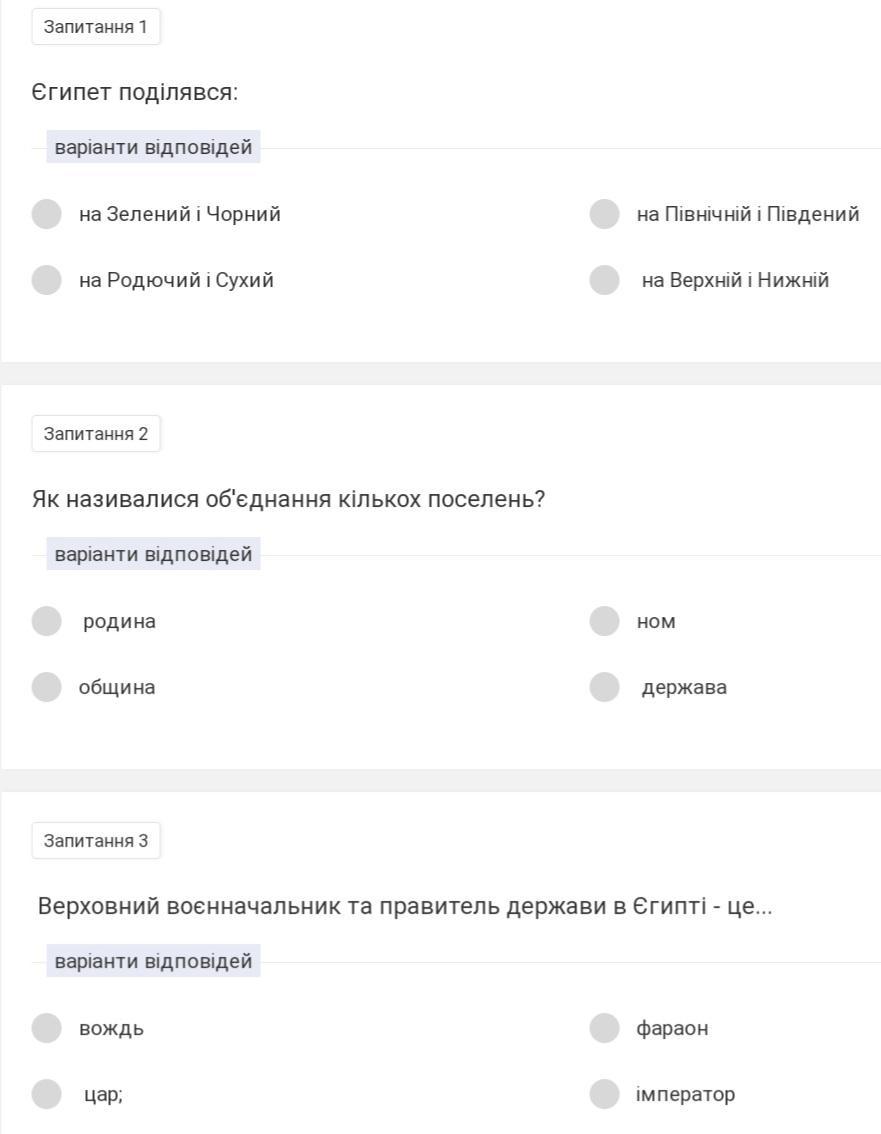Viewport: 881px width, 1134px height.
Task: Select radio option "на Зелений і Чорний"
Action: pos(46,214)
